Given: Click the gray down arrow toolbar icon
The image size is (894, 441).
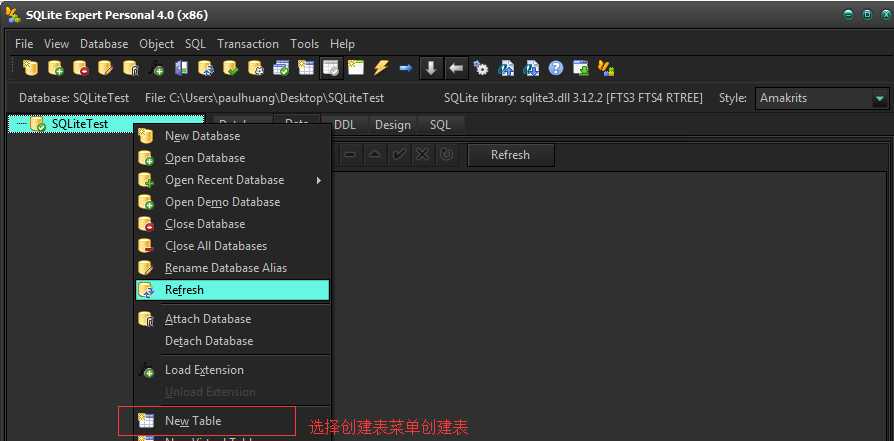Looking at the screenshot, I should click(x=431, y=68).
